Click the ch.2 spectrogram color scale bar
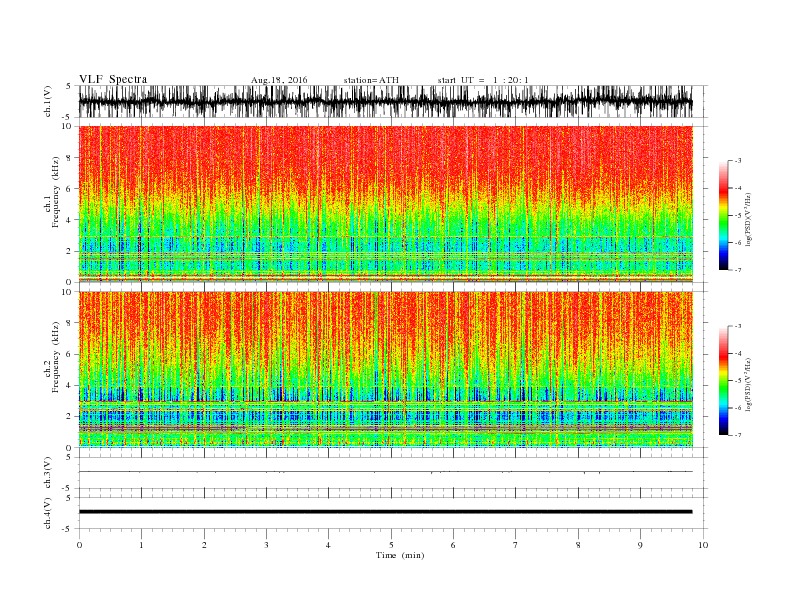This screenshot has height=612, width=792. pyautogui.click(x=723, y=380)
